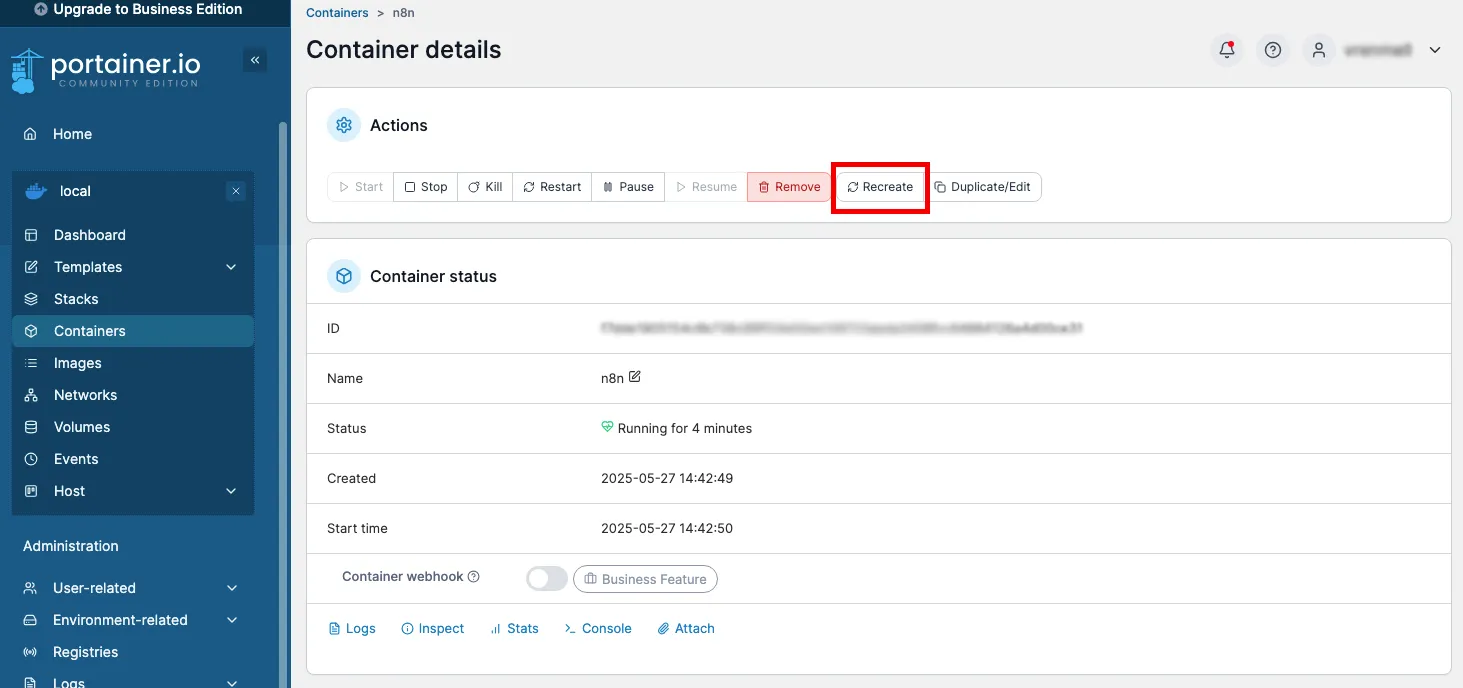This screenshot has height=688, width=1463.
Task: Click the Pause container button
Action: (x=628, y=187)
